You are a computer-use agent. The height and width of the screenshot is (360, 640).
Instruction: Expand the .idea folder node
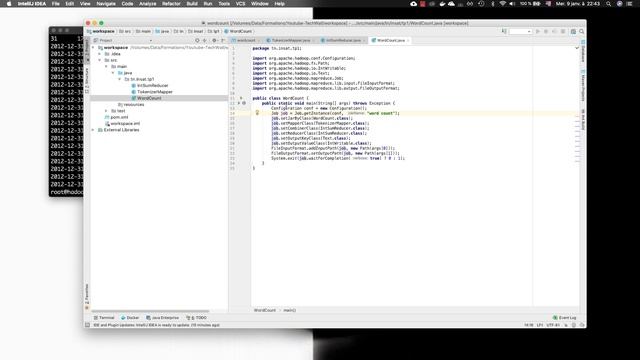[x=100, y=54]
